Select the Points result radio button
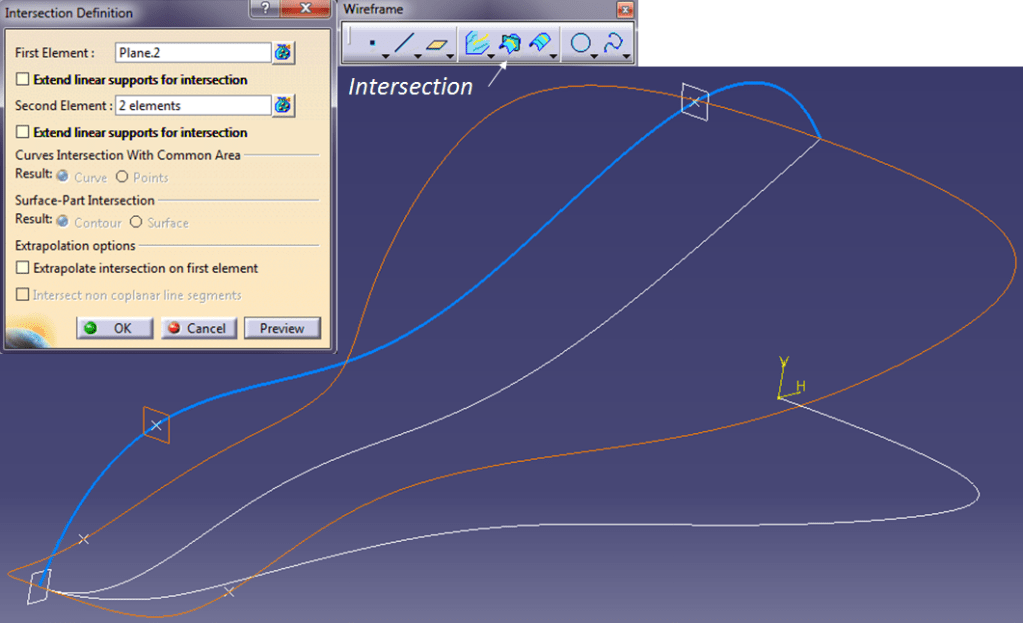The image size is (1023, 623). [x=122, y=177]
